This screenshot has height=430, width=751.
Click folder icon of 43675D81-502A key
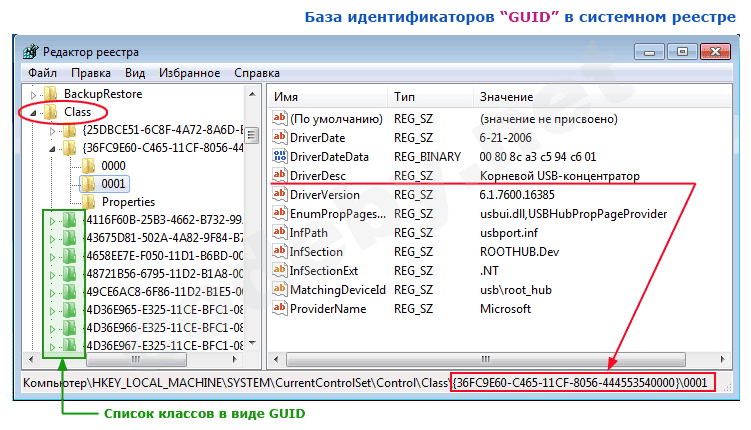[69, 238]
